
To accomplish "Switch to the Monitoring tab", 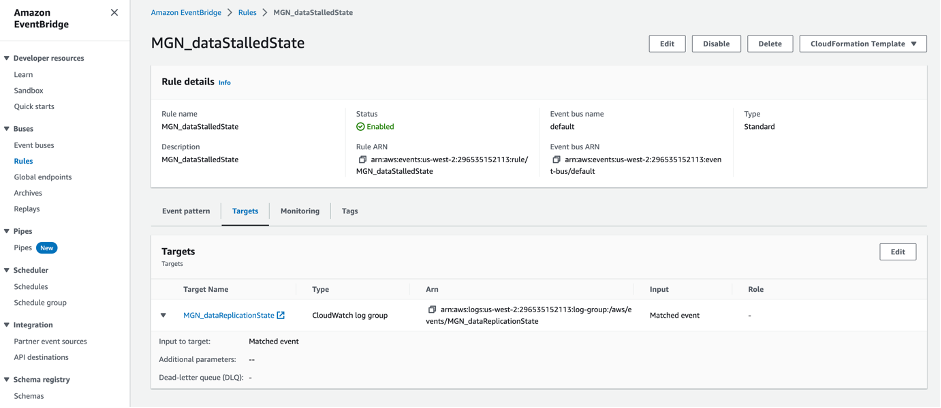I will click(x=300, y=211).
